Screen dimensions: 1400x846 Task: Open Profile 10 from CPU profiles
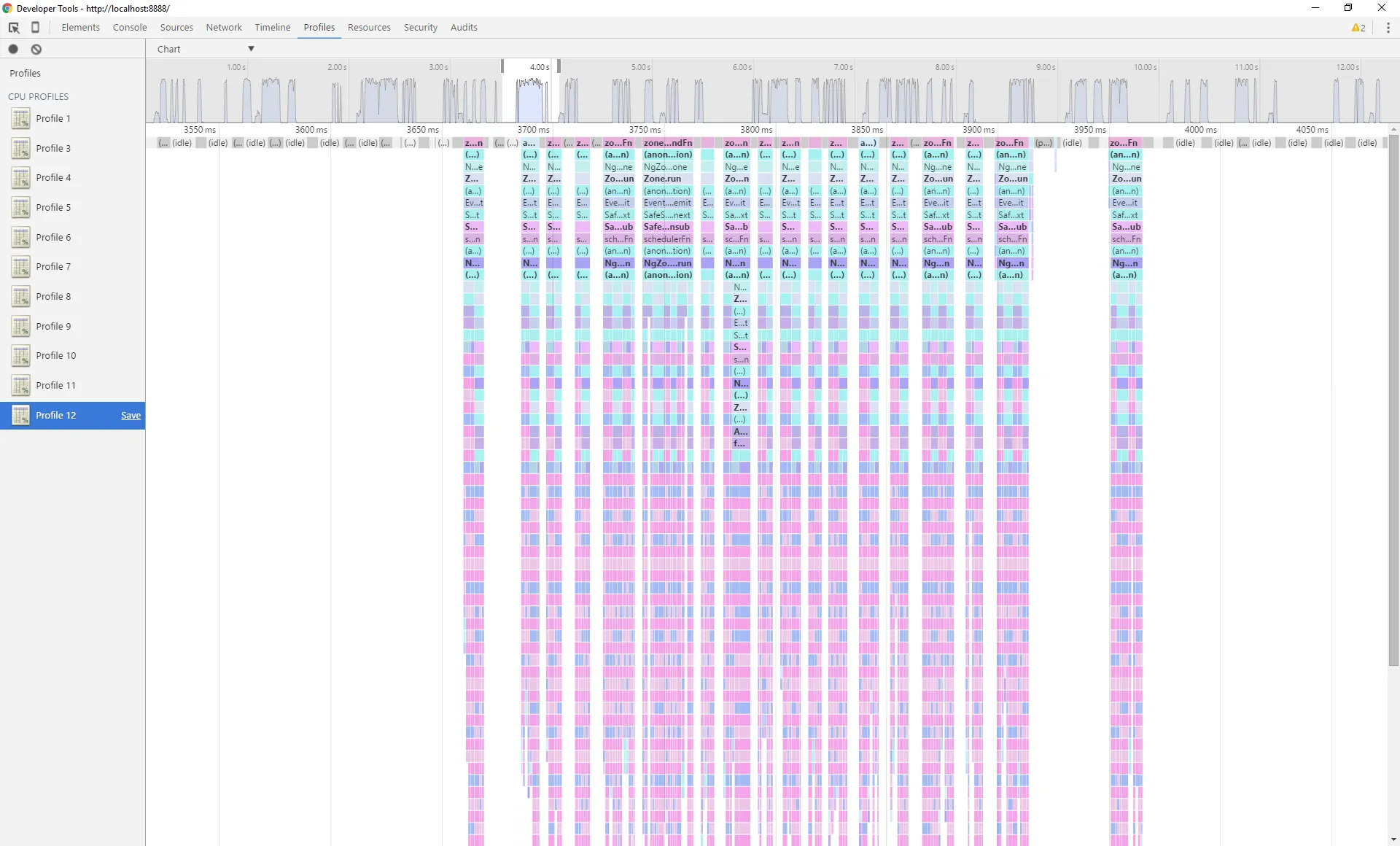(x=55, y=356)
